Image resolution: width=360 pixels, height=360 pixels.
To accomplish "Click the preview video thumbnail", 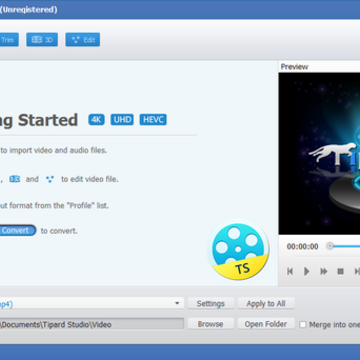I will 319,153.
